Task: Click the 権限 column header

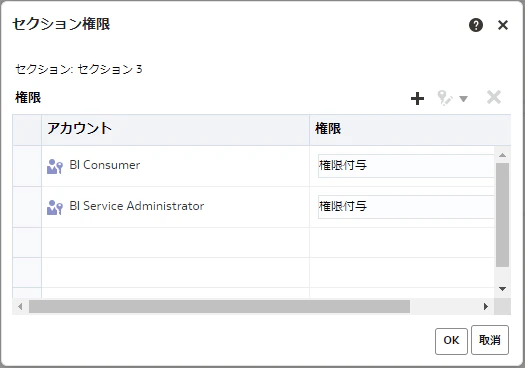Action: [410, 130]
